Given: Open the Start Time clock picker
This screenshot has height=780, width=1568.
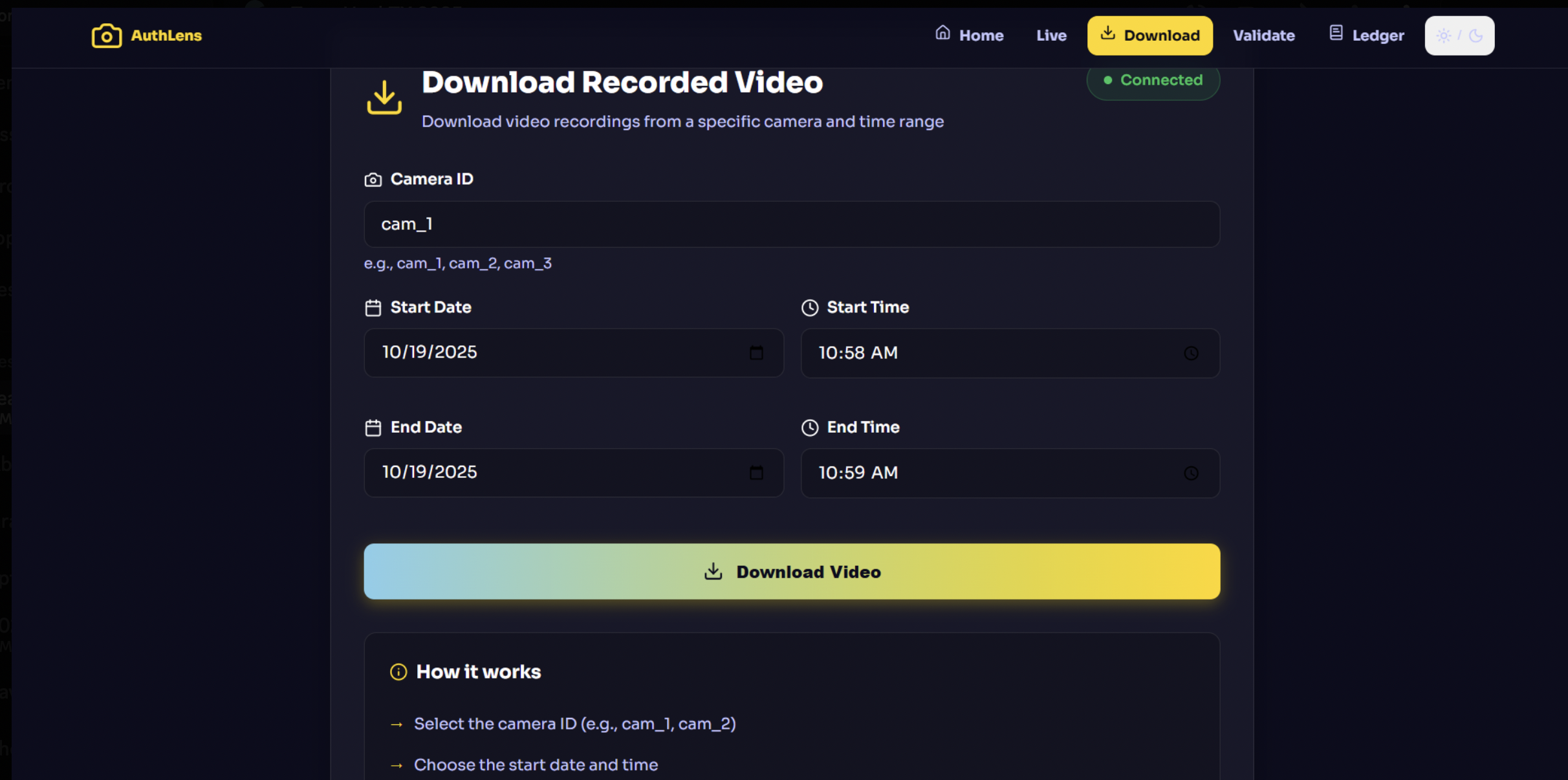Looking at the screenshot, I should [1191, 353].
